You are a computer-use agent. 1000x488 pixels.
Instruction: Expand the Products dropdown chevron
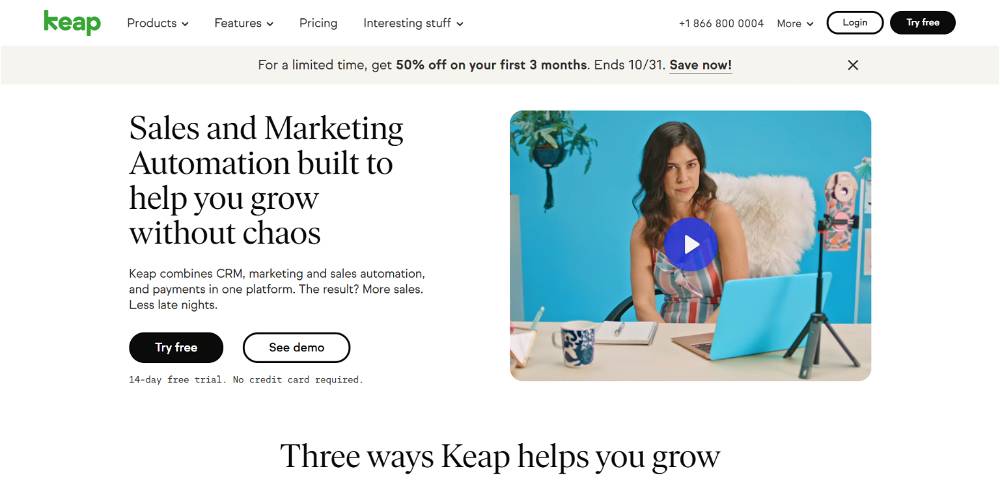tap(185, 24)
